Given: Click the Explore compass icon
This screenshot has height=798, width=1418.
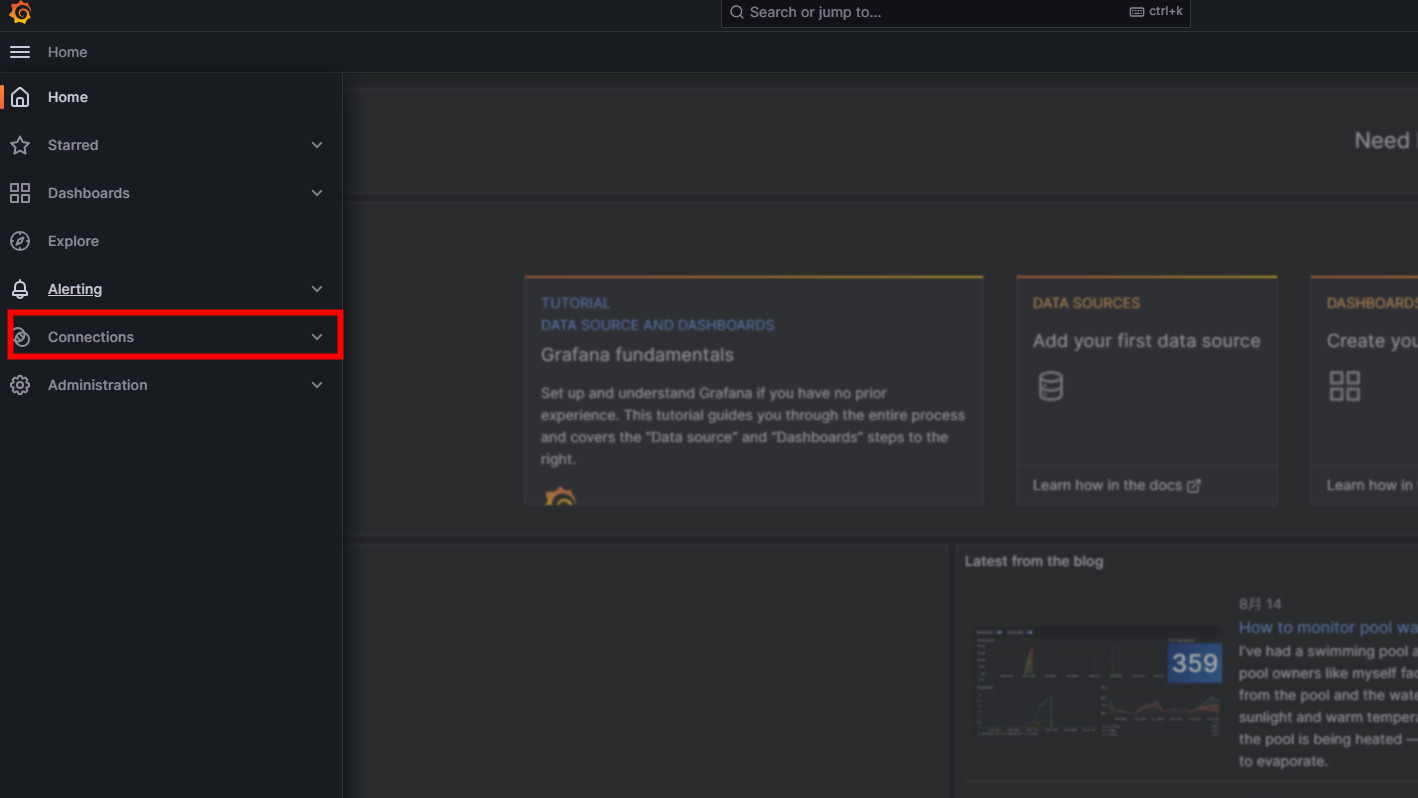Looking at the screenshot, I should (20, 241).
